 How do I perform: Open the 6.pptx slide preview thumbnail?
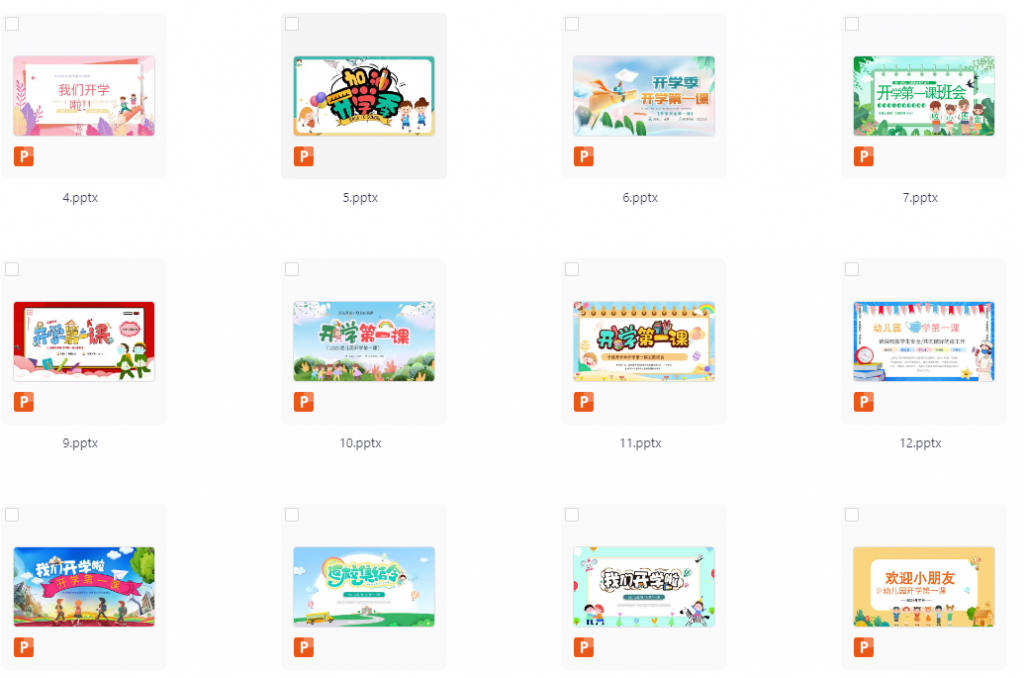pos(644,96)
